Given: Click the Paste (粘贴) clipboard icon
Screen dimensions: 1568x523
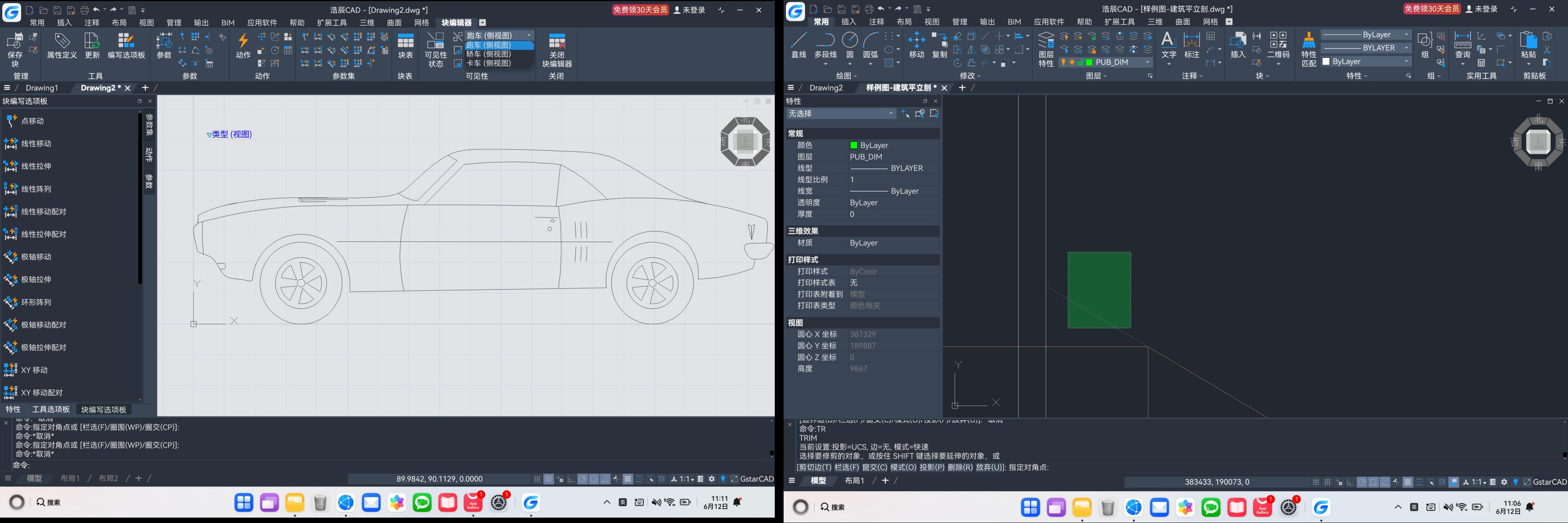Looking at the screenshot, I should pyautogui.click(x=1528, y=46).
